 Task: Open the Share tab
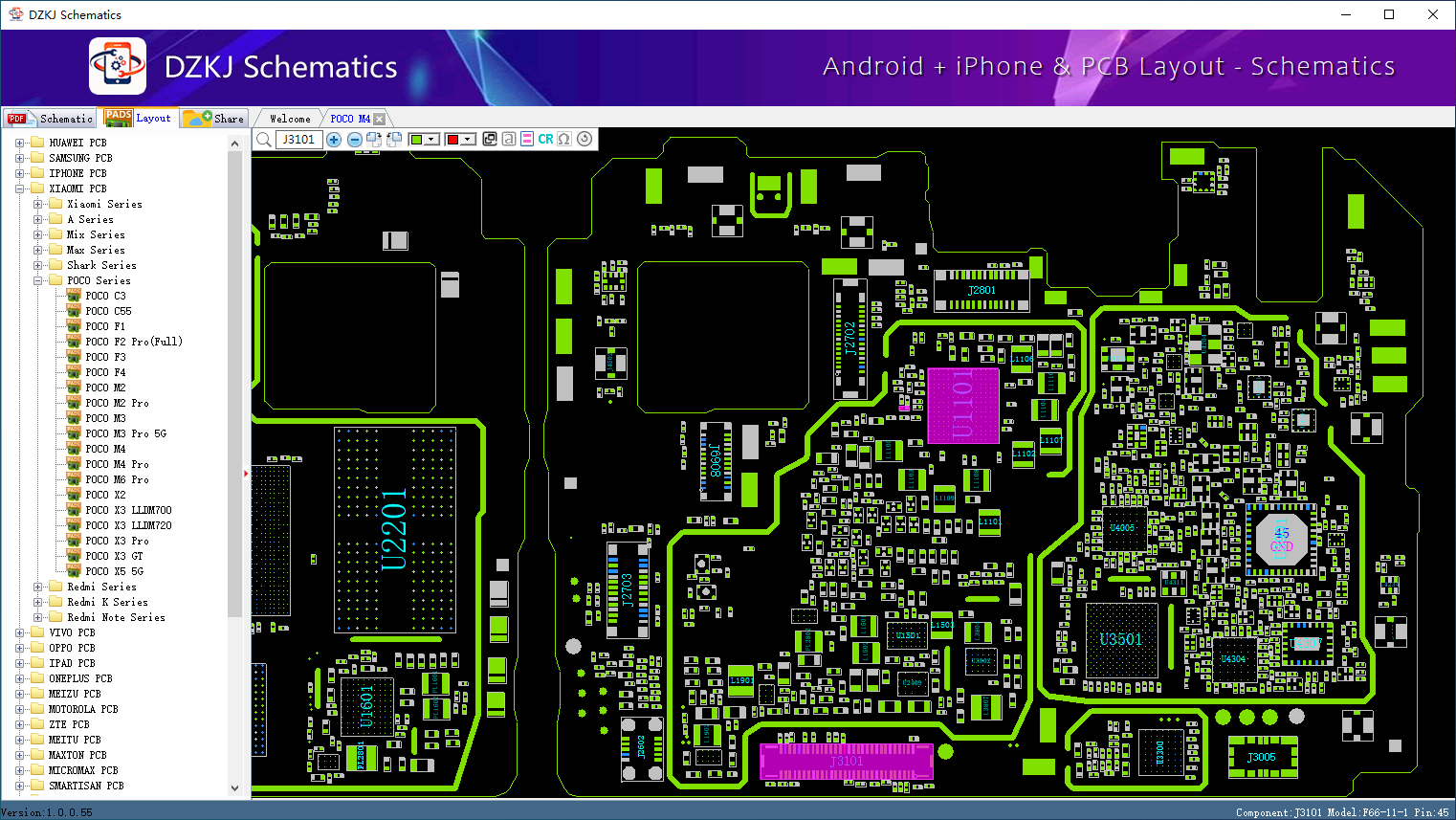tap(214, 119)
